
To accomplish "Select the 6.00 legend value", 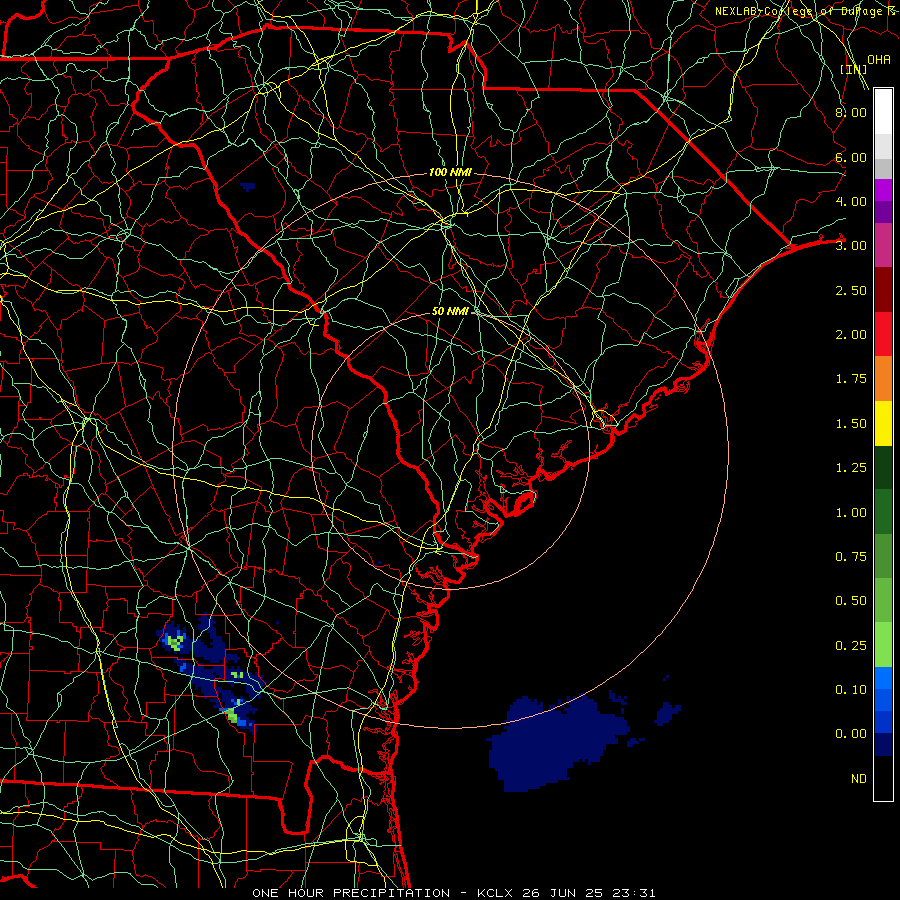I will tap(851, 157).
